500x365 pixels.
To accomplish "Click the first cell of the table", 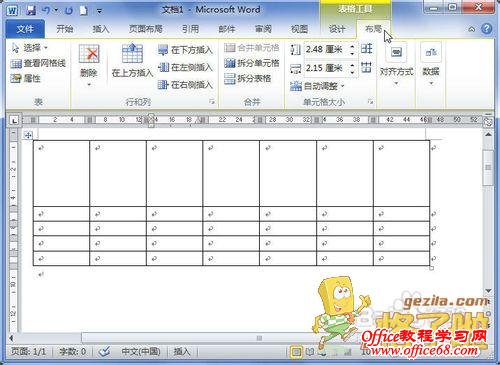I will point(61,173).
